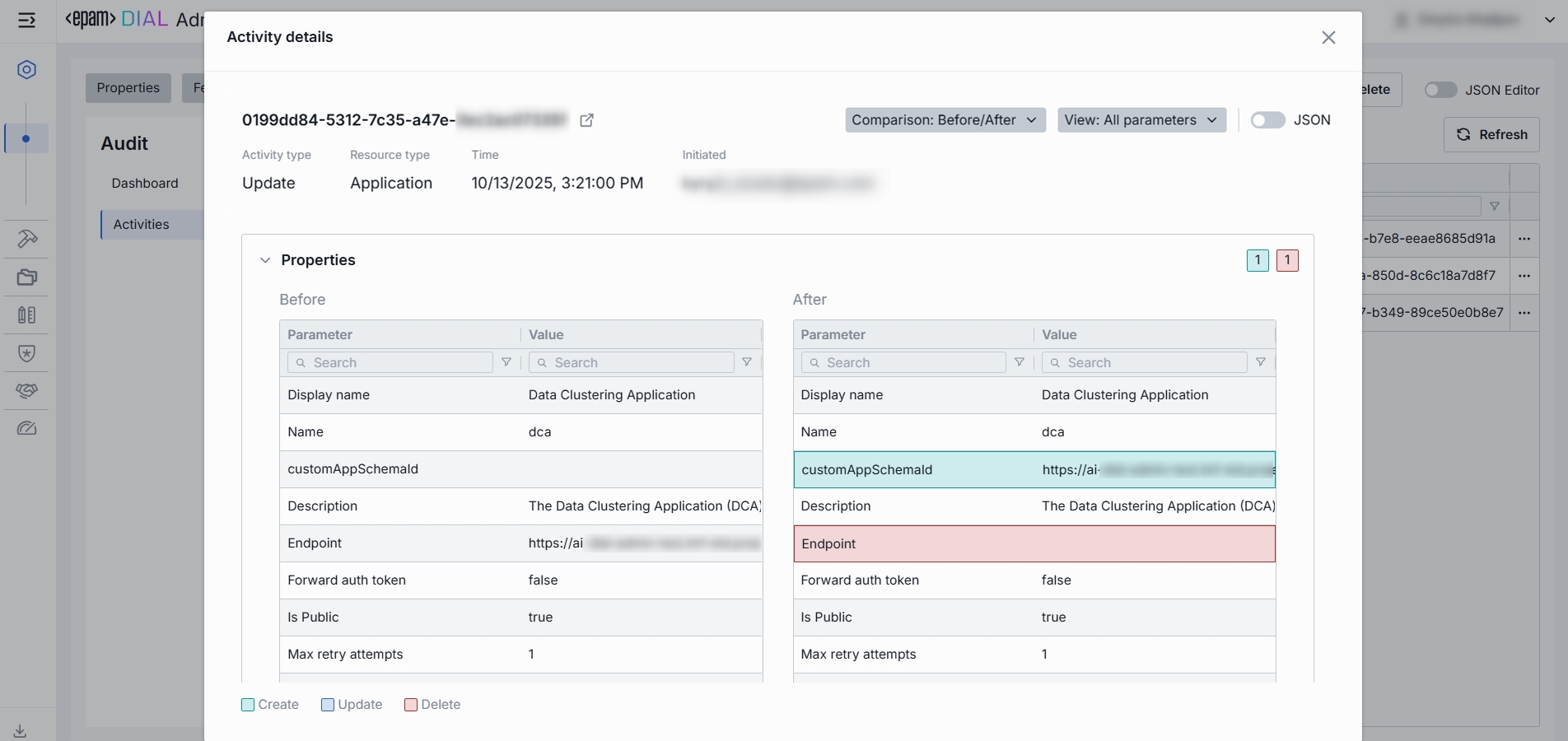Click the green created-changes count badge
Image resolution: width=1568 pixels, height=741 pixels.
click(x=1257, y=260)
